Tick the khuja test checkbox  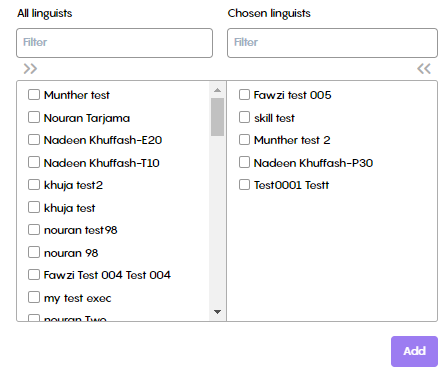34,207
